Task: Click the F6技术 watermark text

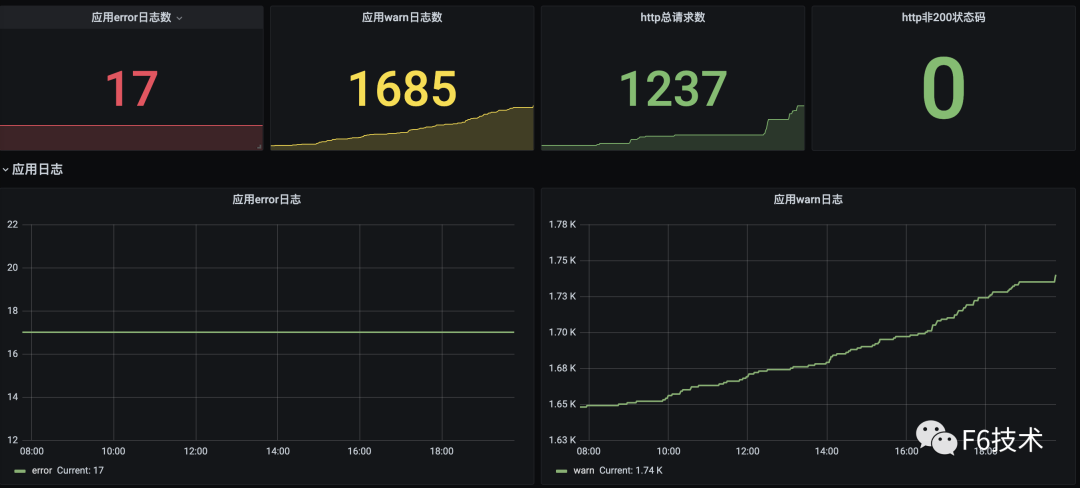Action: coord(1001,439)
